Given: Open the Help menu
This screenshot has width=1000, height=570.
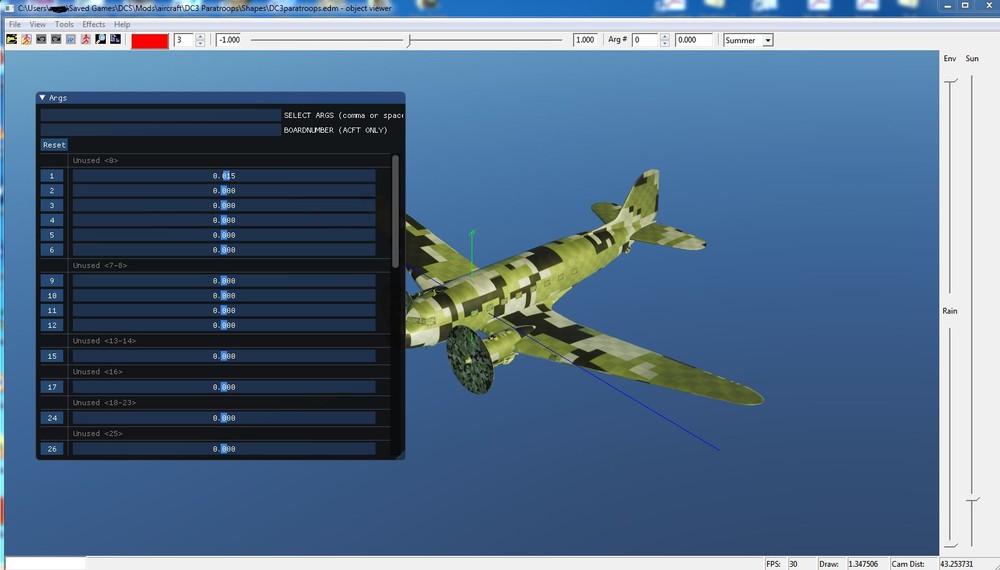Looking at the screenshot, I should point(122,24).
